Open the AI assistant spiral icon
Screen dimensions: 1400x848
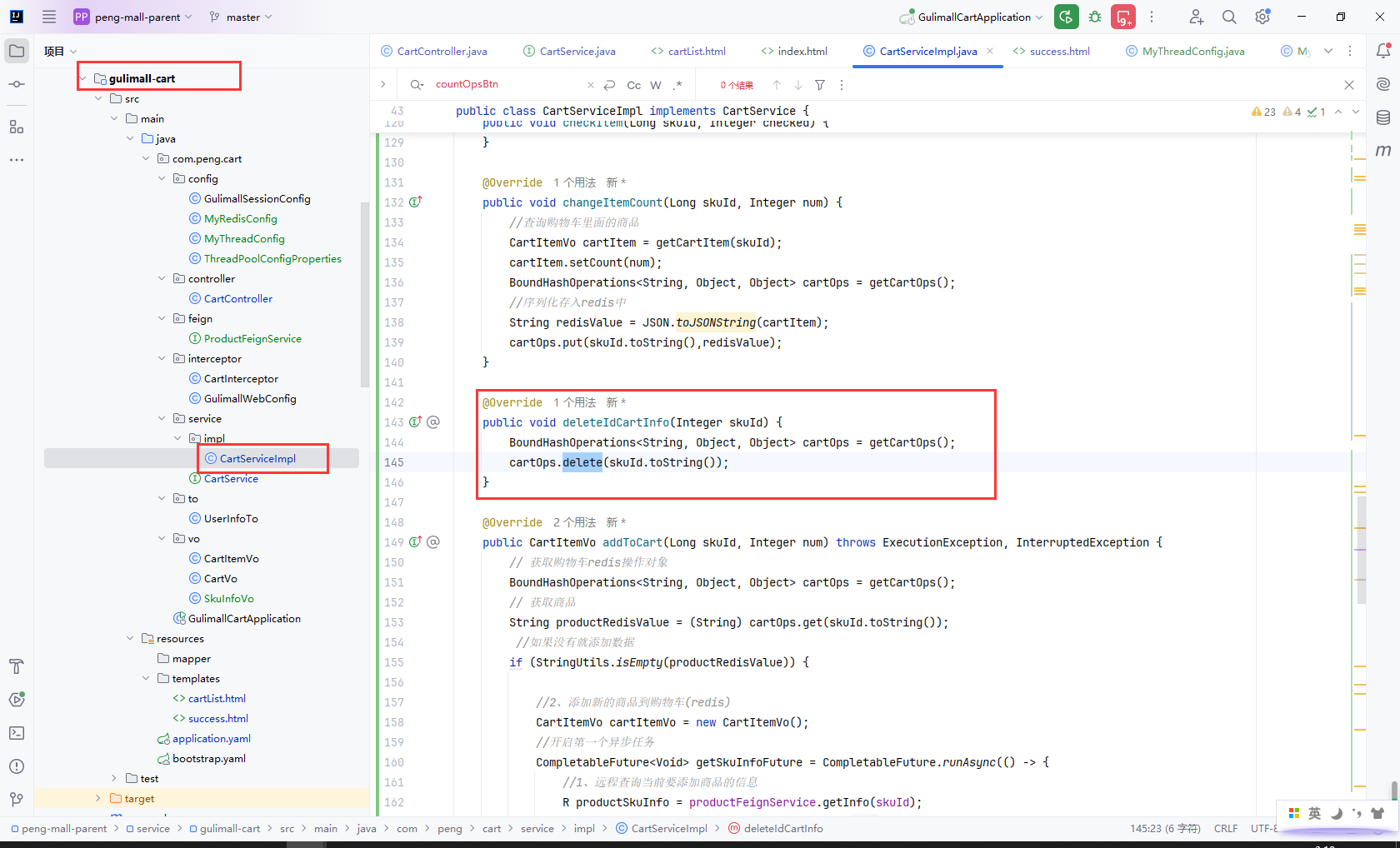(1383, 84)
